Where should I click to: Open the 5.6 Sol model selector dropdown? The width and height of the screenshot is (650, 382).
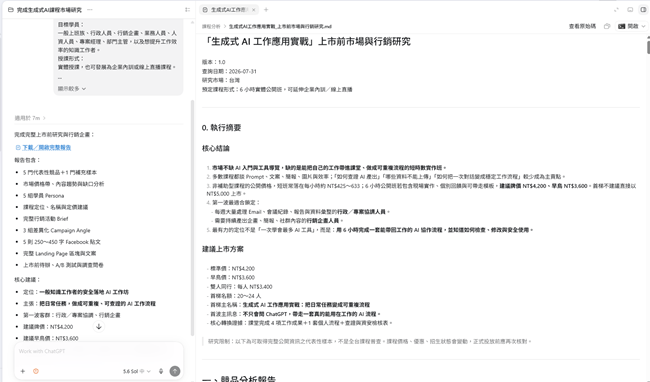[x=137, y=371]
